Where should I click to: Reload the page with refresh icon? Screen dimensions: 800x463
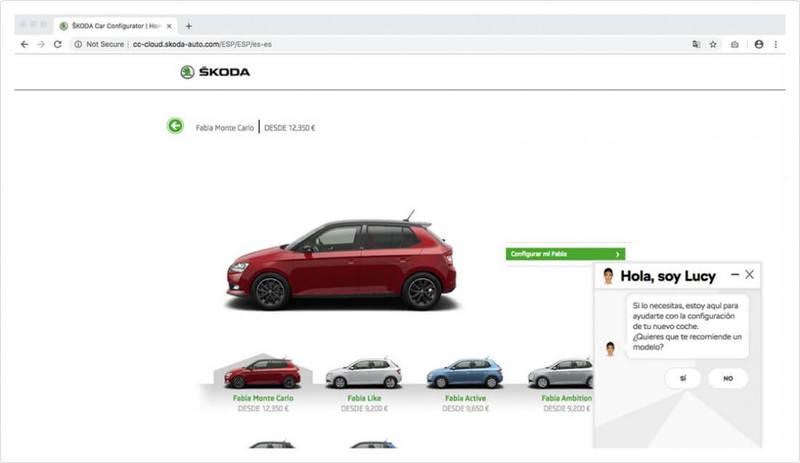[58, 44]
